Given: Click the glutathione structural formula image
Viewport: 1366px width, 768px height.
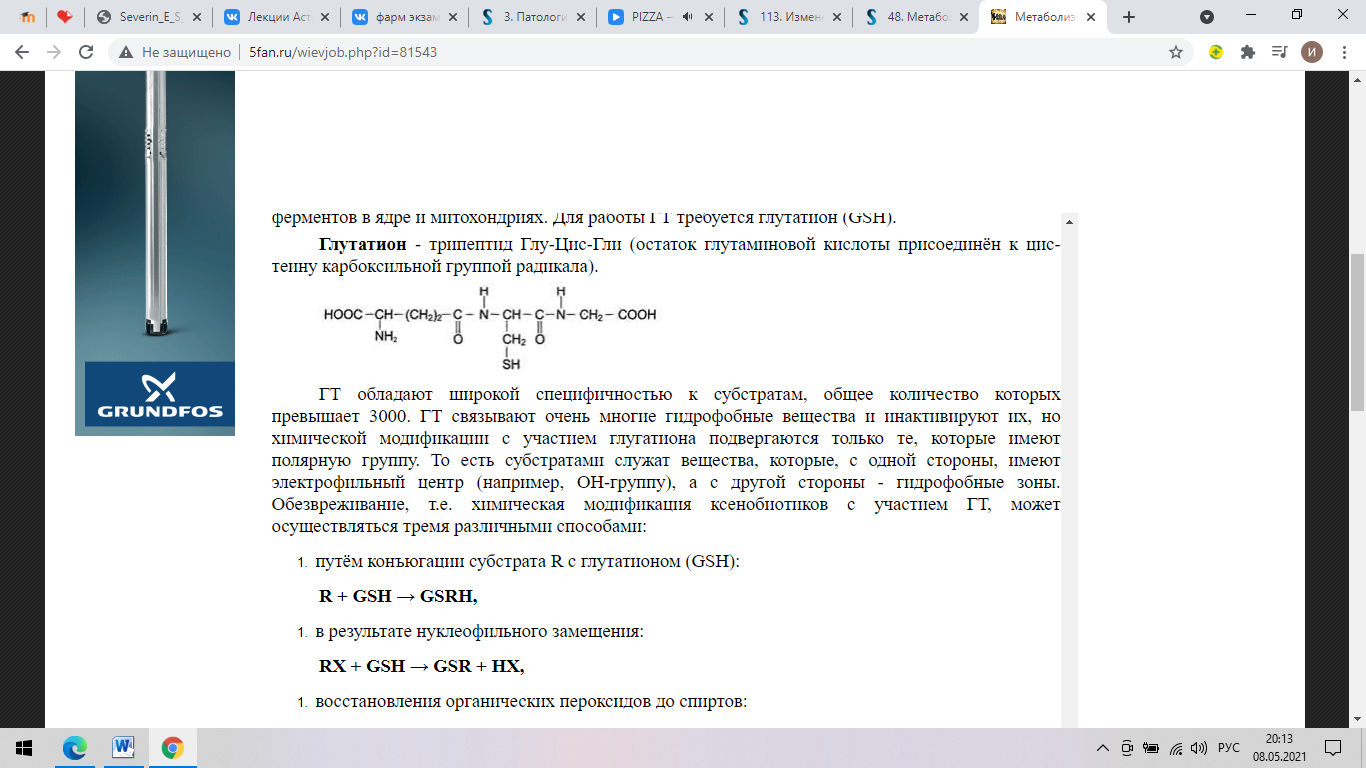Looking at the screenshot, I should click(490, 328).
